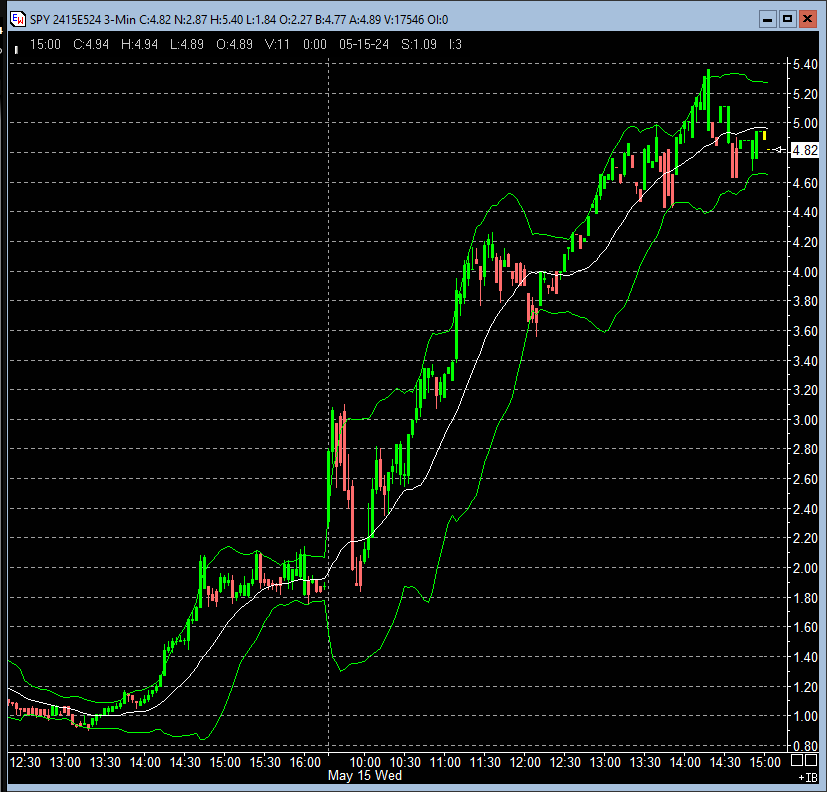
Task: Click the 15:30 time axis label
Action: pyautogui.click(x=265, y=762)
